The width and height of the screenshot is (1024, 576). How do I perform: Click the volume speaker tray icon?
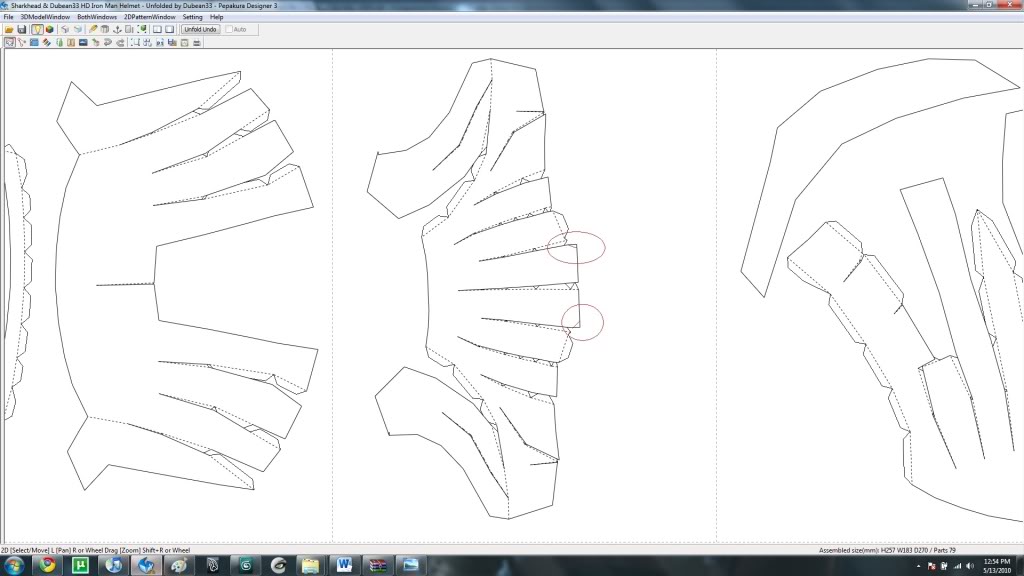click(x=970, y=566)
